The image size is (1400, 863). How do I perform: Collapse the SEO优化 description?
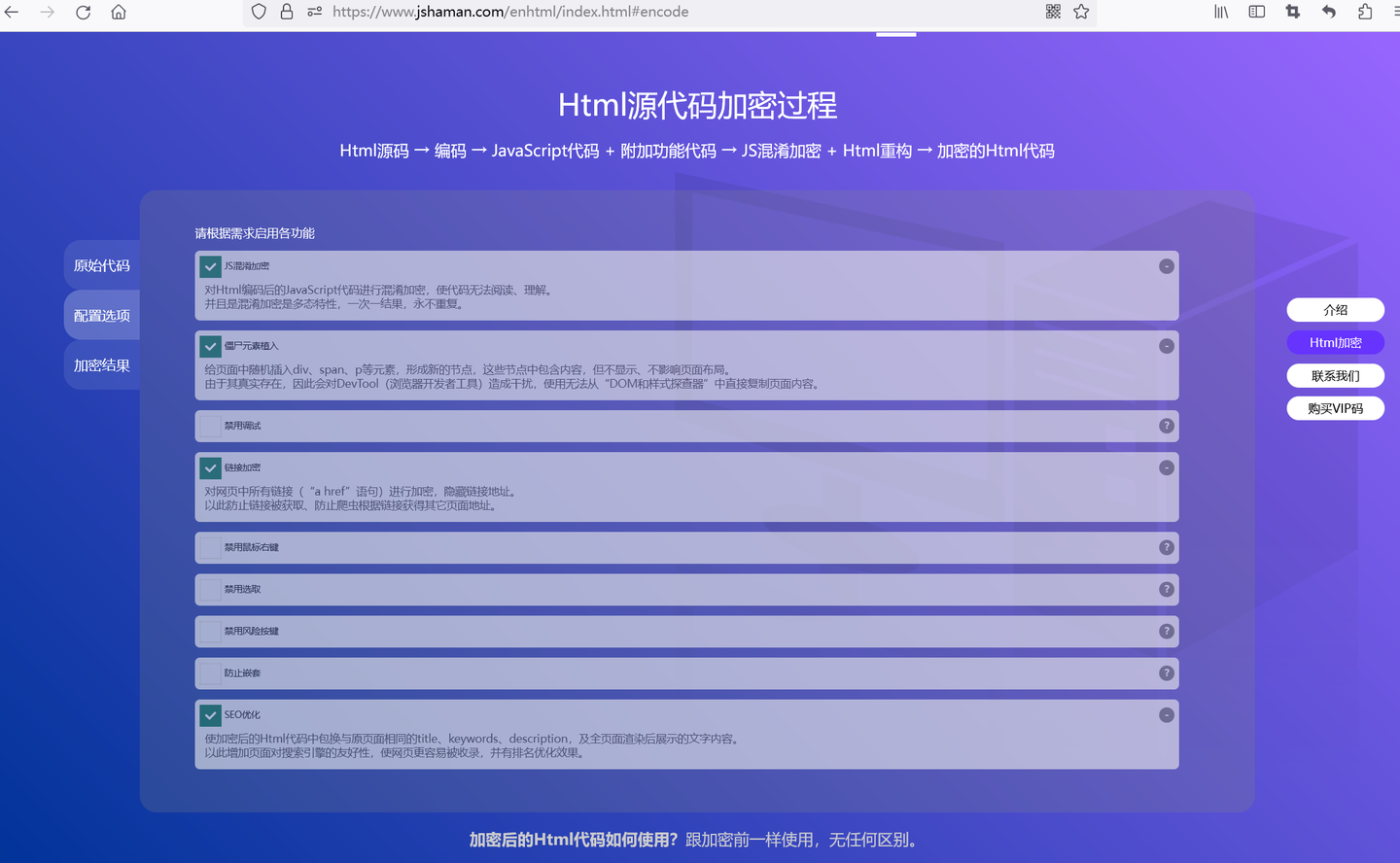click(1167, 715)
